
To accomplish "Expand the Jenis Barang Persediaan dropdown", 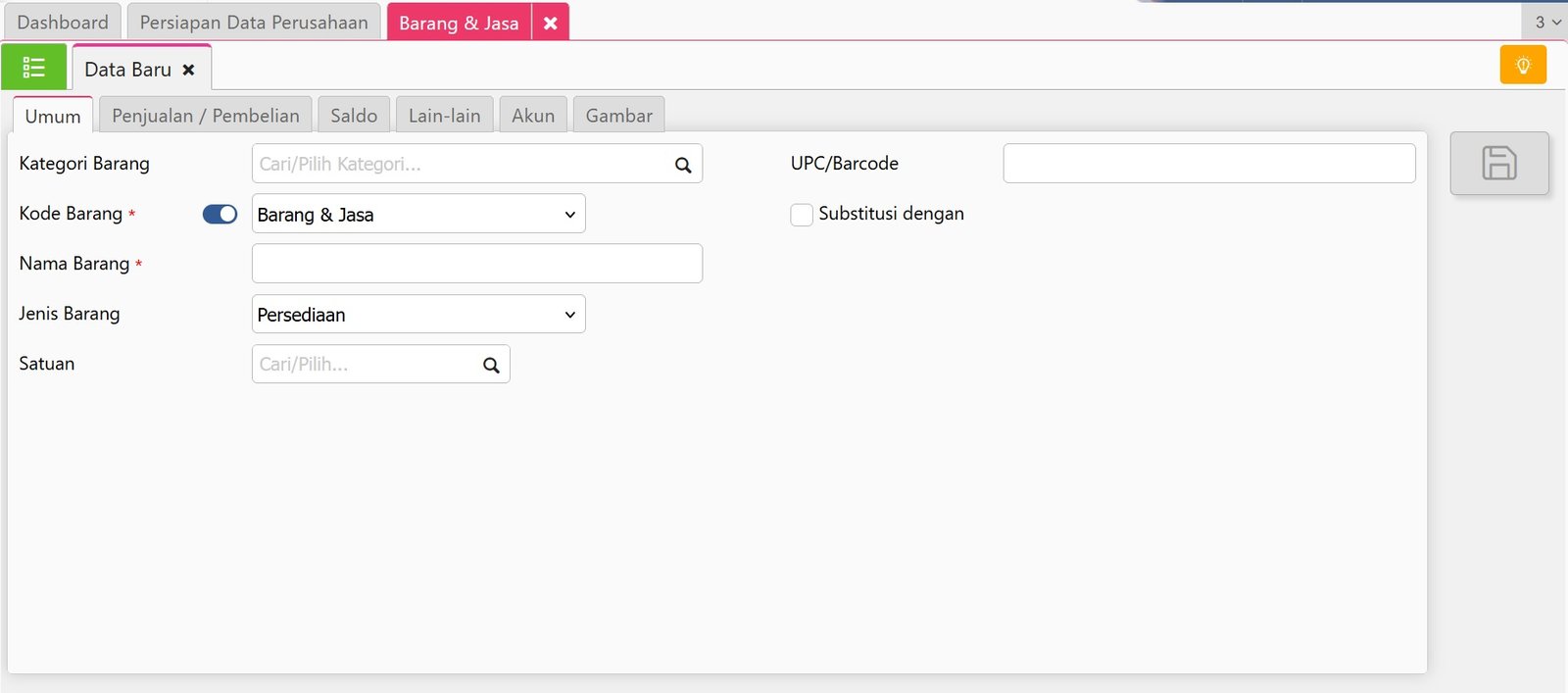I will coord(418,315).
